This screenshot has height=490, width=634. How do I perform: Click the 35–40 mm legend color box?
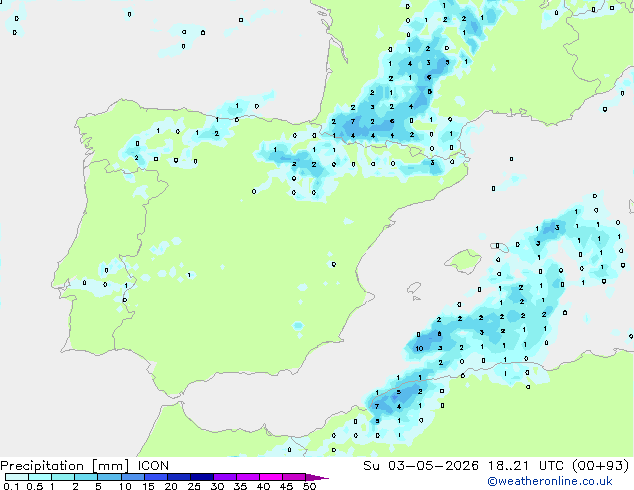[248, 477]
